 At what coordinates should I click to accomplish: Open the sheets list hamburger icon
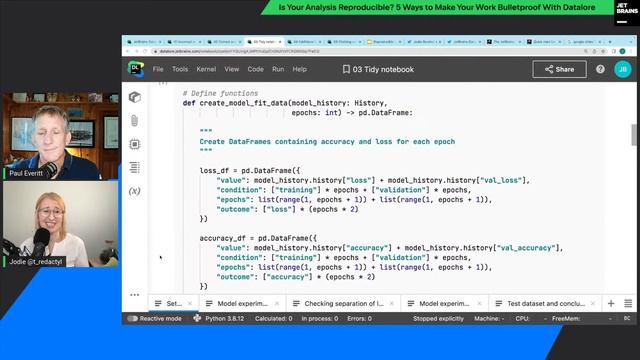click(628, 303)
